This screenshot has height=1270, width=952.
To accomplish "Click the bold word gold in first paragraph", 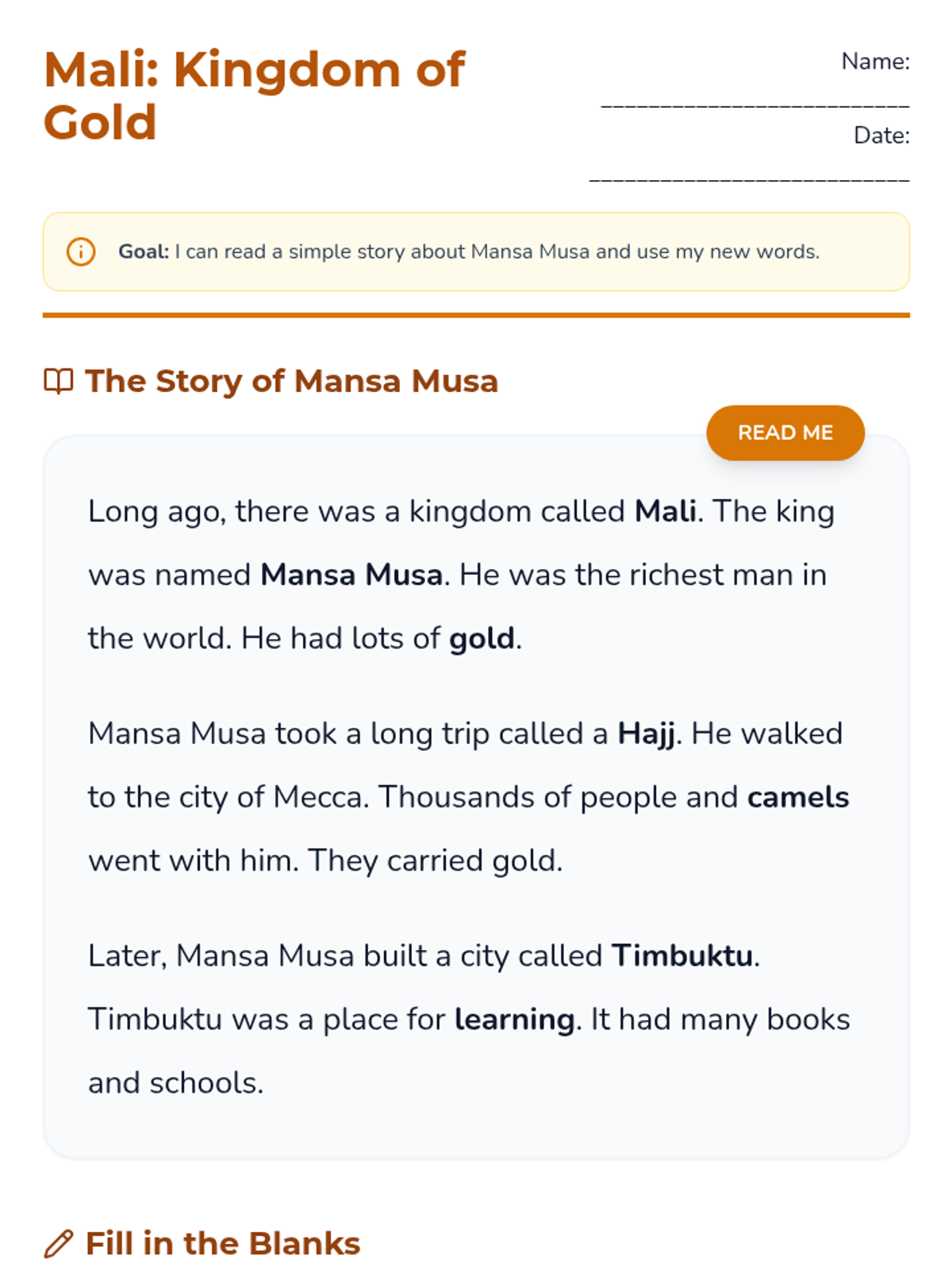I will point(482,638).
